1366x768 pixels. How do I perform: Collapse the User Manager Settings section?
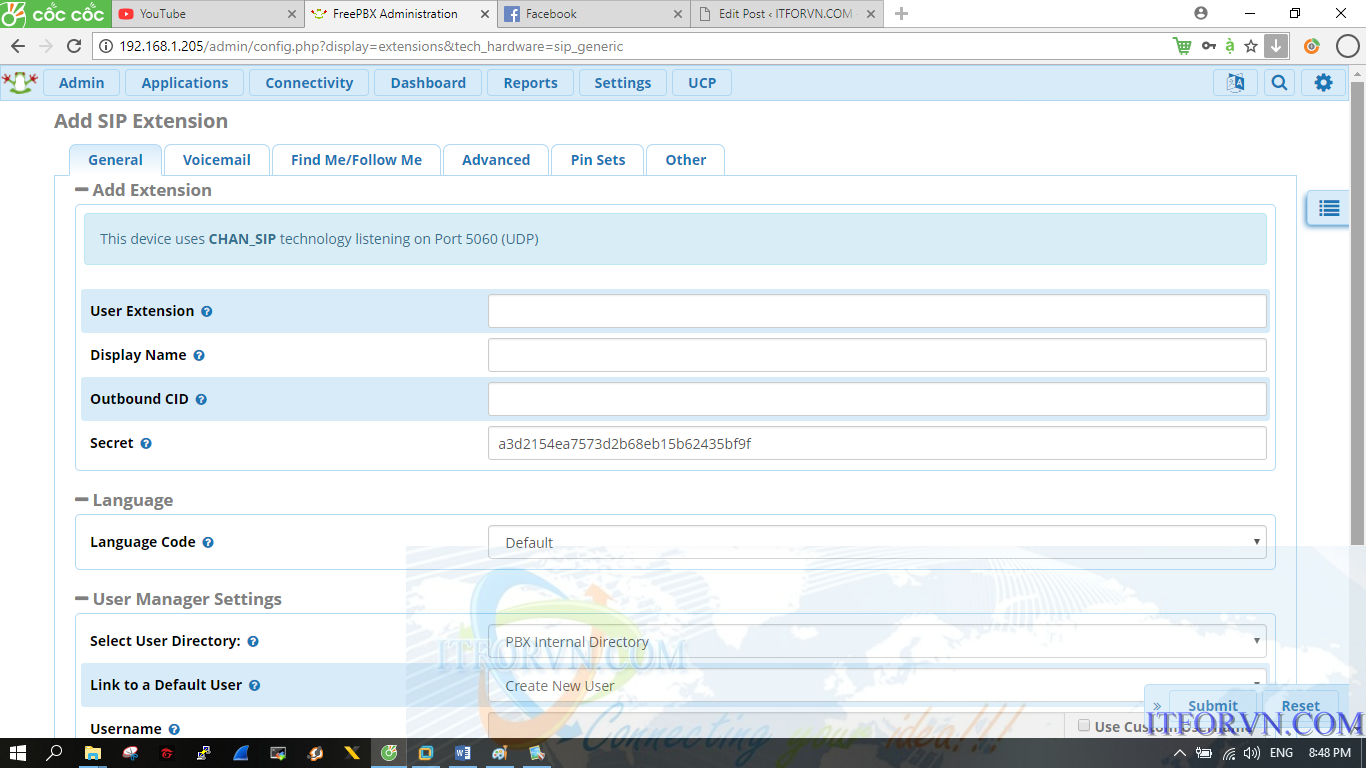82,599
